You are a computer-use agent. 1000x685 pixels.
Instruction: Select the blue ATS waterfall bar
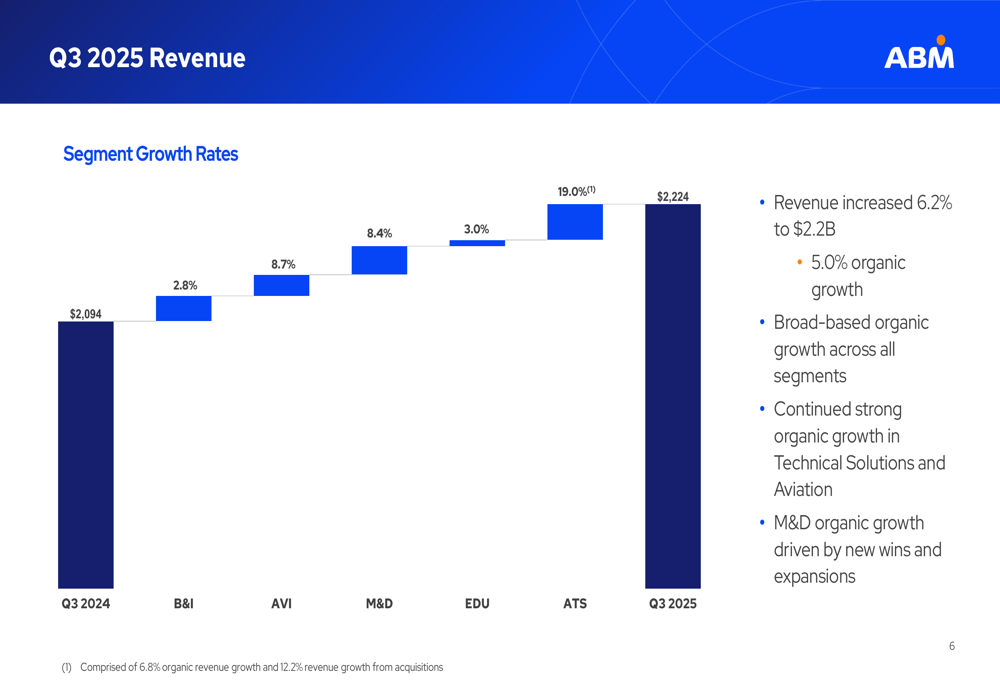(x=575, y=222)
